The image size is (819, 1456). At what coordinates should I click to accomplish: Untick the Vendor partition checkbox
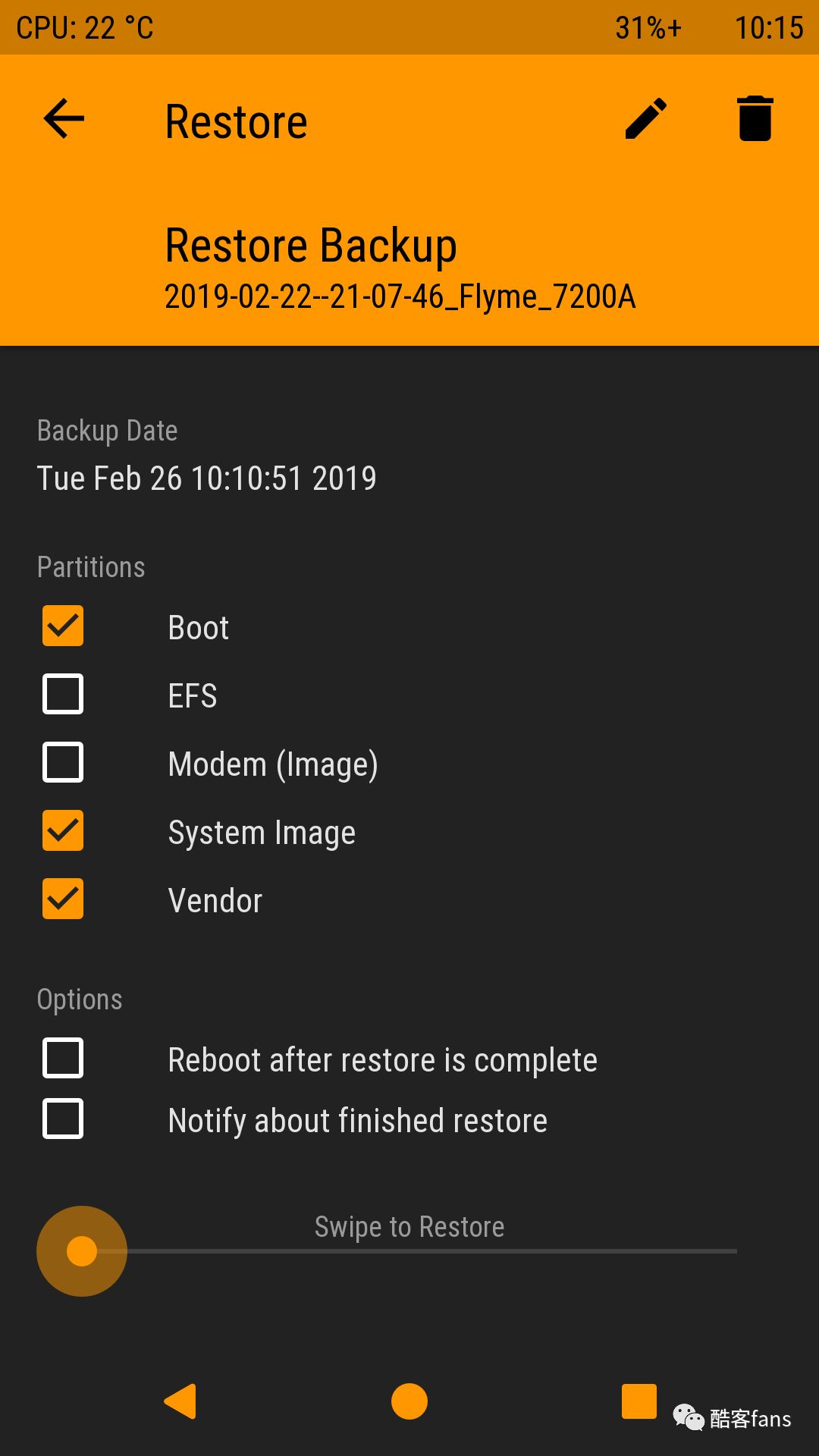coord(63,899)
